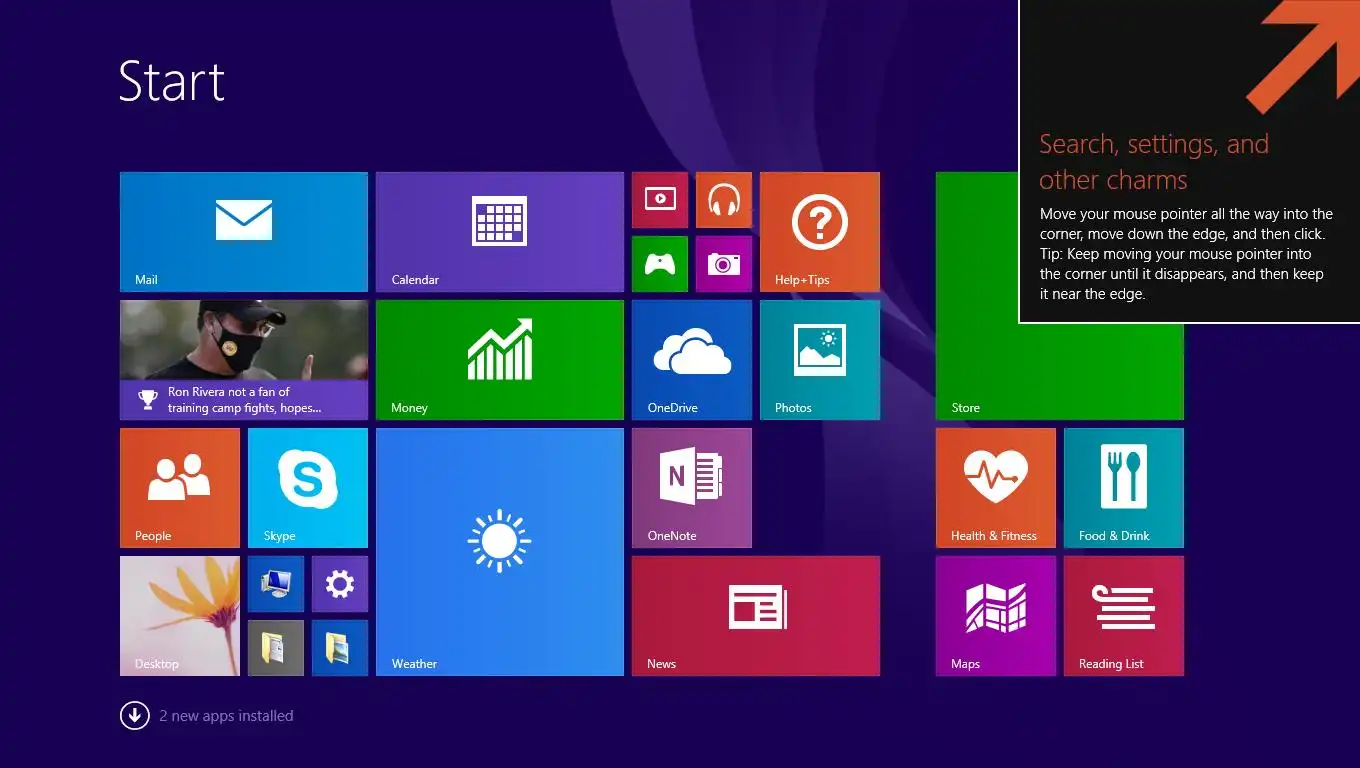The image size is (1360, 768).
Task: Launch the Maps tile
Action: coord(996,616)
